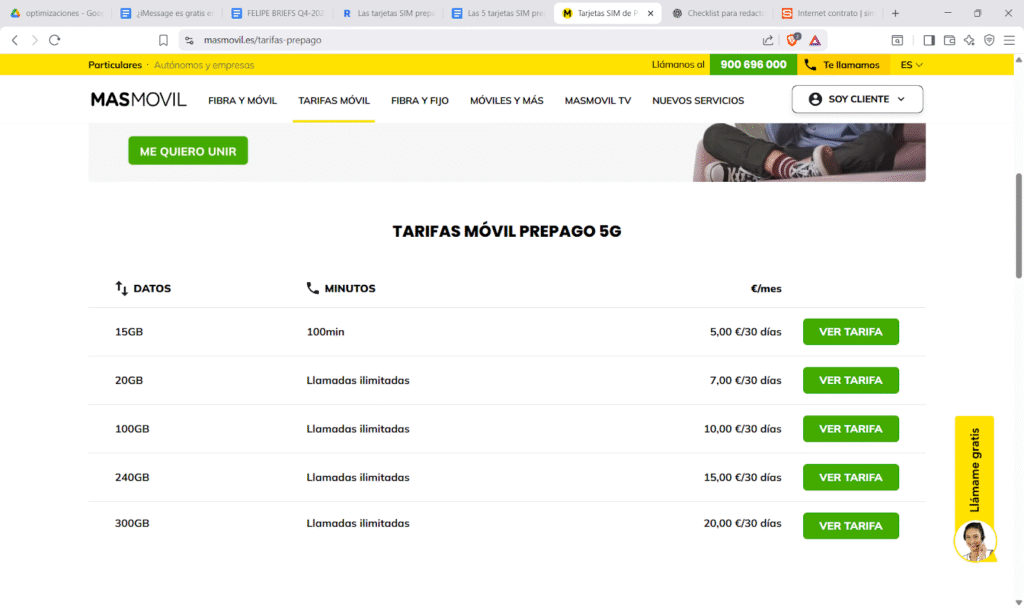Click the Brave VPN shield icon
Image resolution: width=1024 pixels, height=608 pixels.
coord(989,40)
